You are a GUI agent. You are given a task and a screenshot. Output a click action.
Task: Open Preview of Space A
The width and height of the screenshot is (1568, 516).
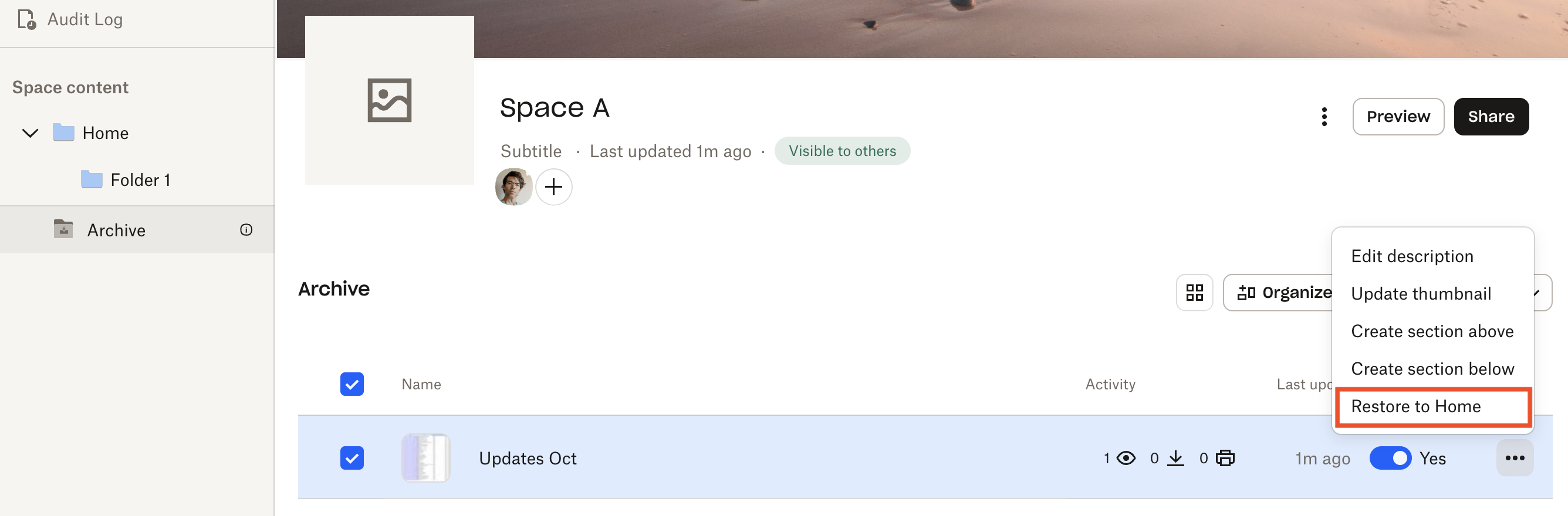pyautogui.click(x=1398, y=116)
